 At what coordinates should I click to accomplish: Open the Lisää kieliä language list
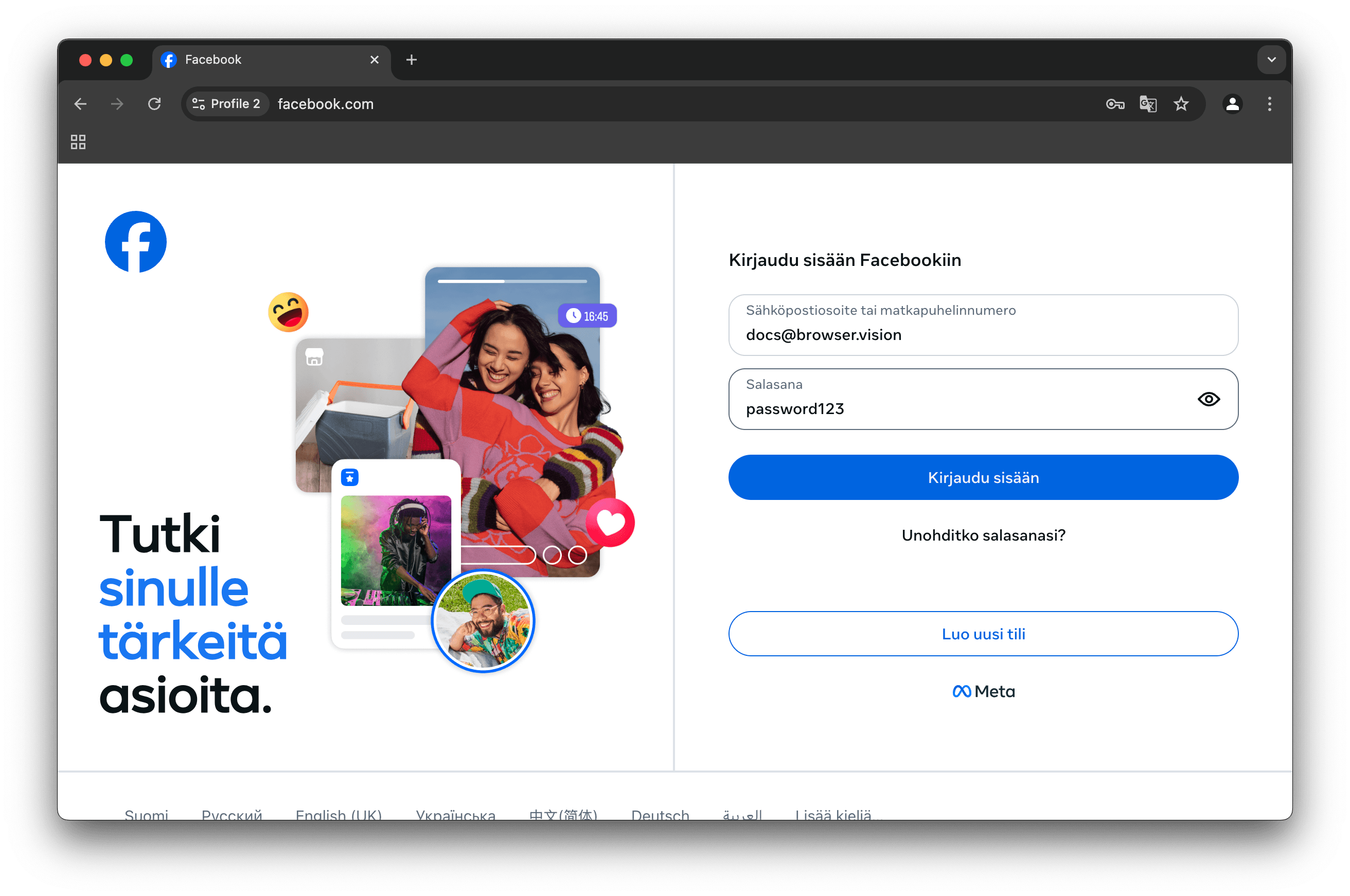pyautogui.click(x=833, y=813)
